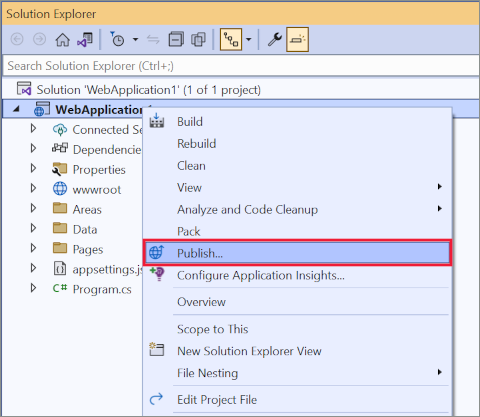The width and height of the screenshot is (480, 417).
Task: Select the wwwroot tree label
Action: pos(97,190)
